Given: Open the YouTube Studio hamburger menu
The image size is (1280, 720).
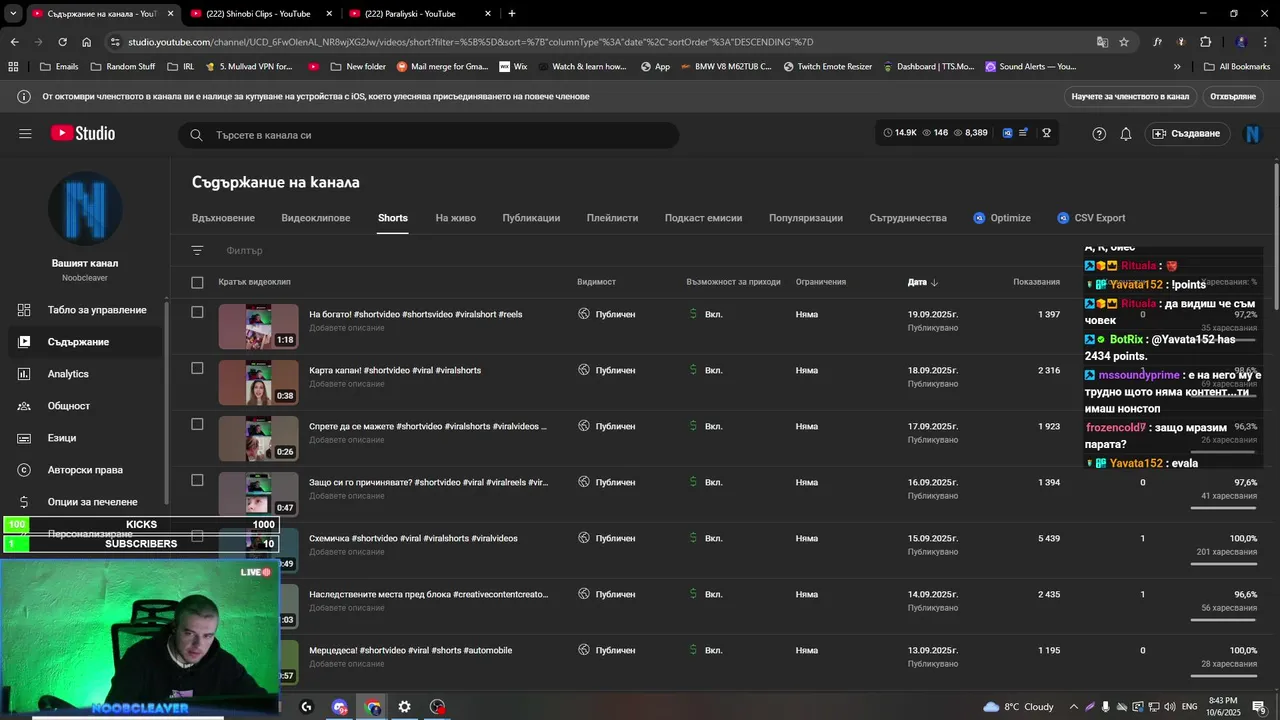Looking at the screenshot, I should (25, 133).
